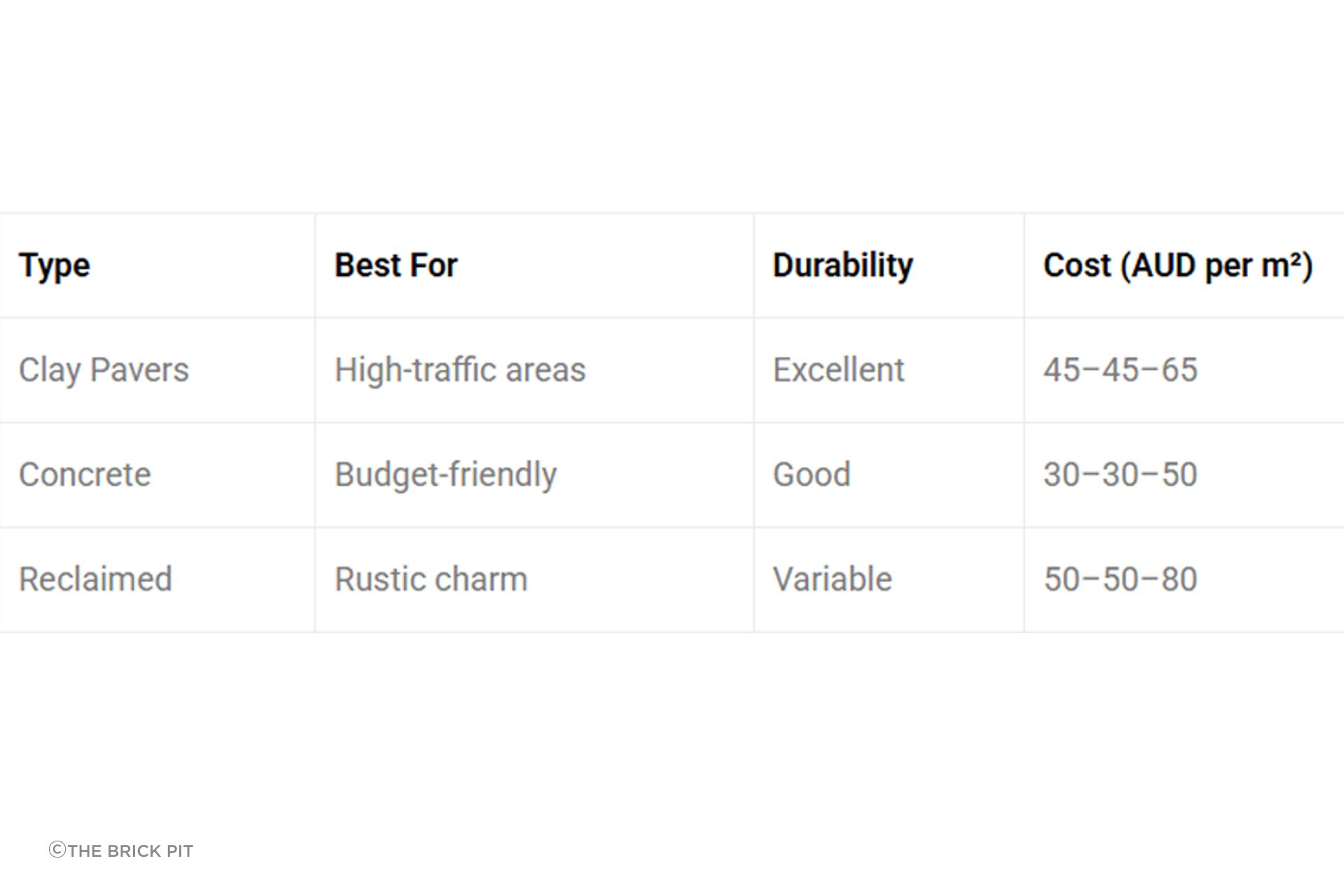Click the 50–50–80 cost value
1344x896 pixels.
click(1120, 579)
